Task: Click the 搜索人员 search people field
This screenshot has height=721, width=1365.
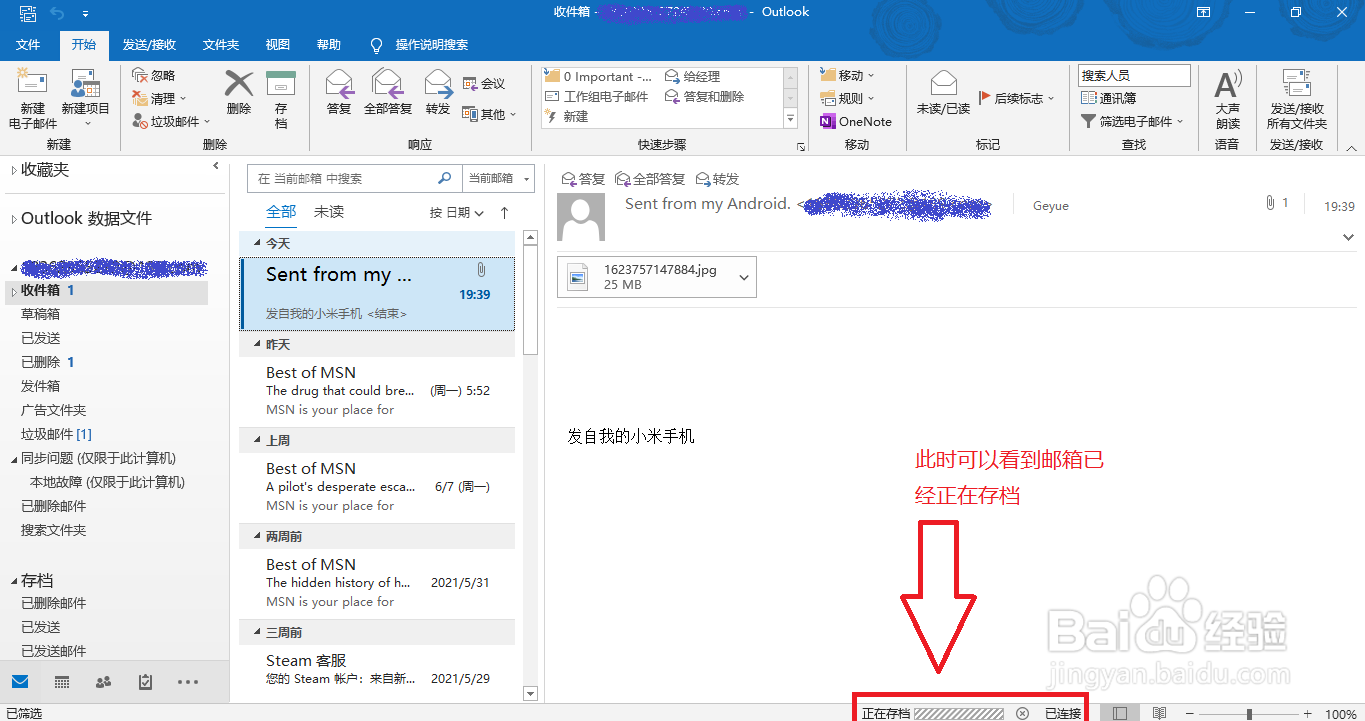Action: pyautogui.click(x=1134, y=76)
